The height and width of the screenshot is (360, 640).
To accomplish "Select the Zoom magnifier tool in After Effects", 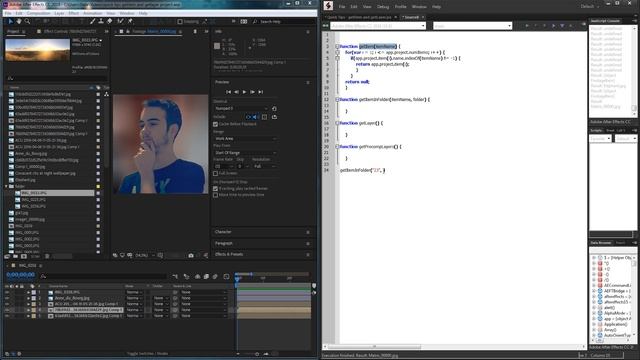I will coord(27,21).
